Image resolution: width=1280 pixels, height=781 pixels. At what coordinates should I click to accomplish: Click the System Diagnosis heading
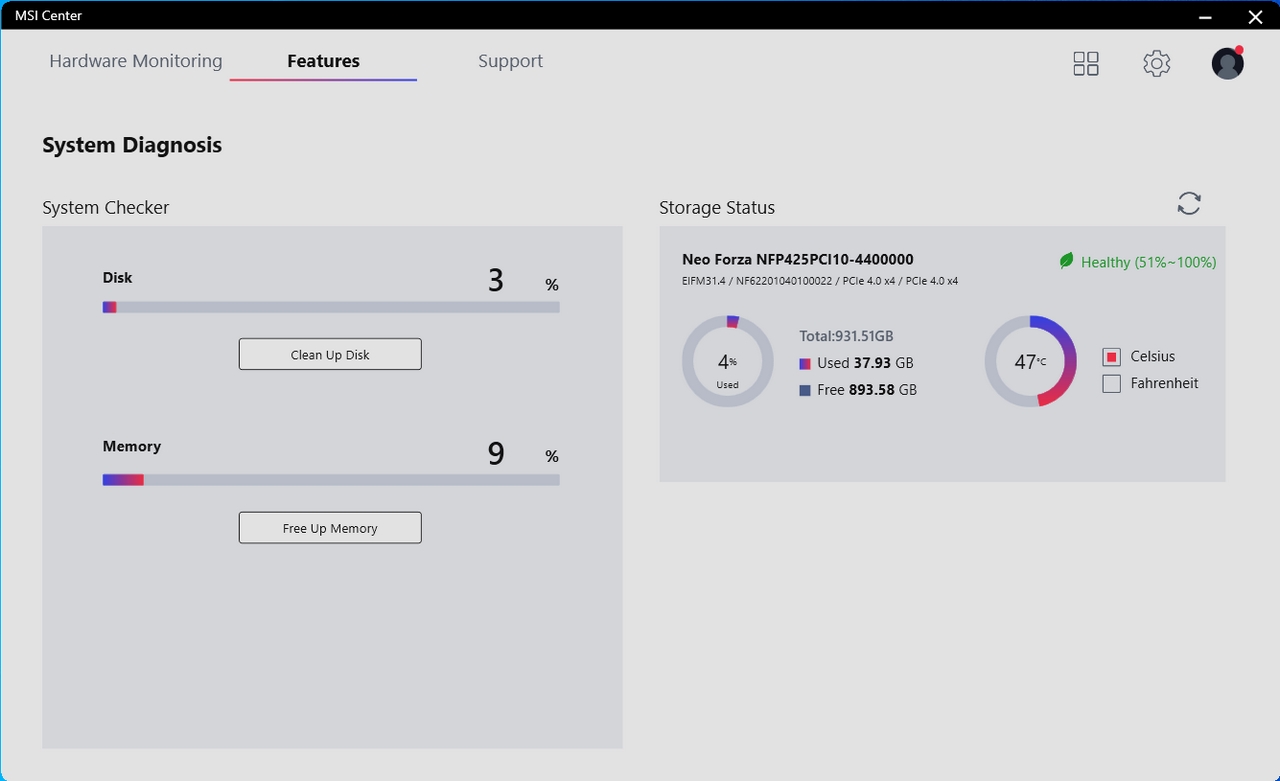click(132, 145)
